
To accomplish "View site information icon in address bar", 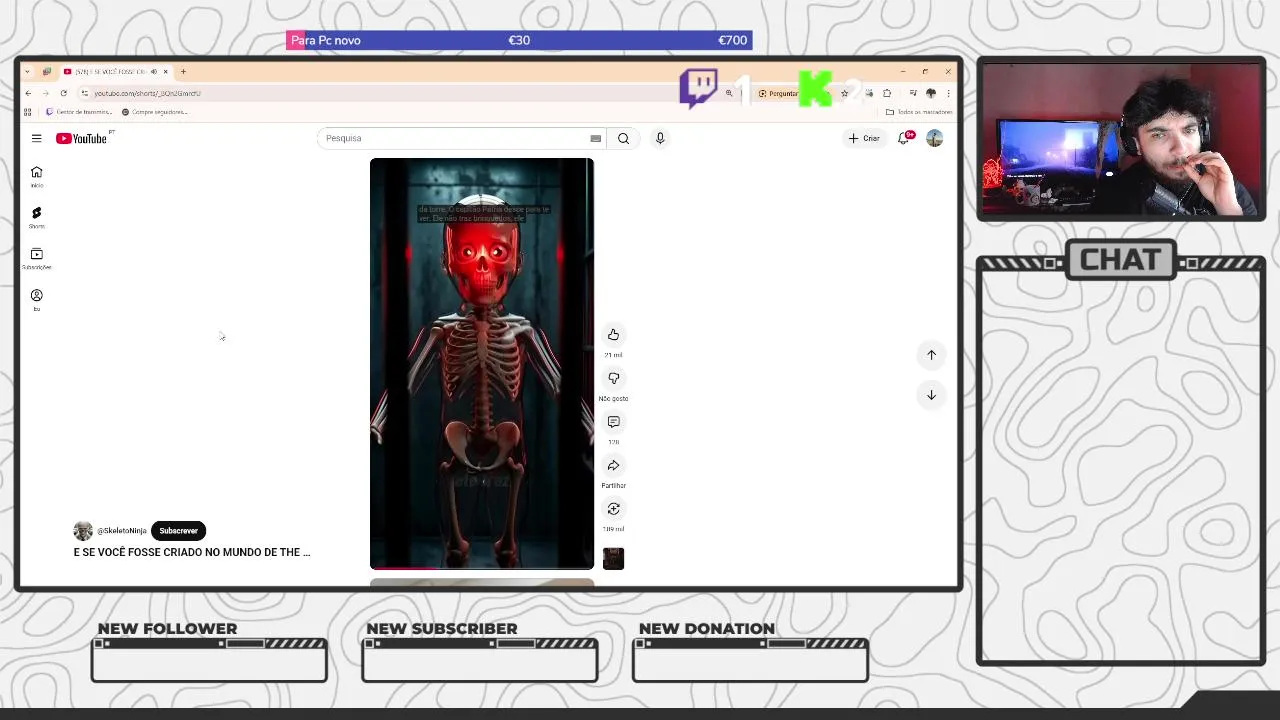I will (85, 93).
